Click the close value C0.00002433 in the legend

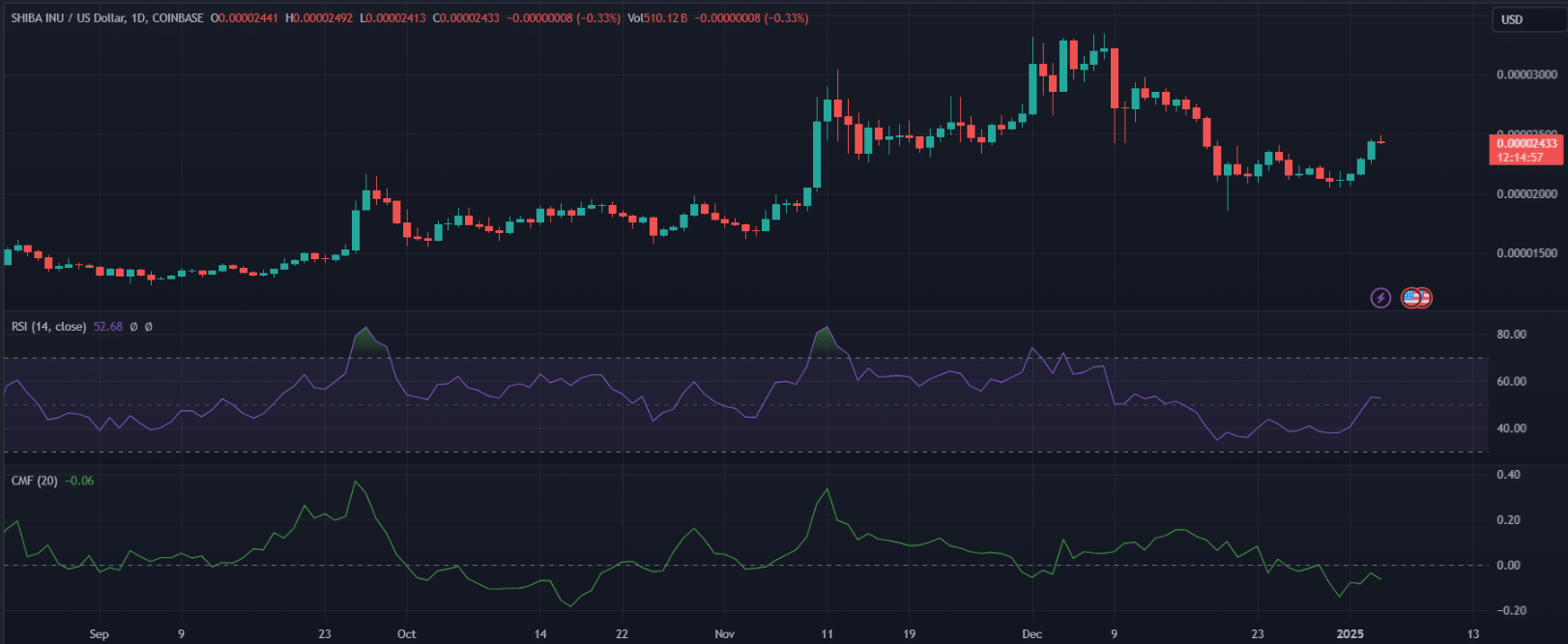click(x=466, y=18)
